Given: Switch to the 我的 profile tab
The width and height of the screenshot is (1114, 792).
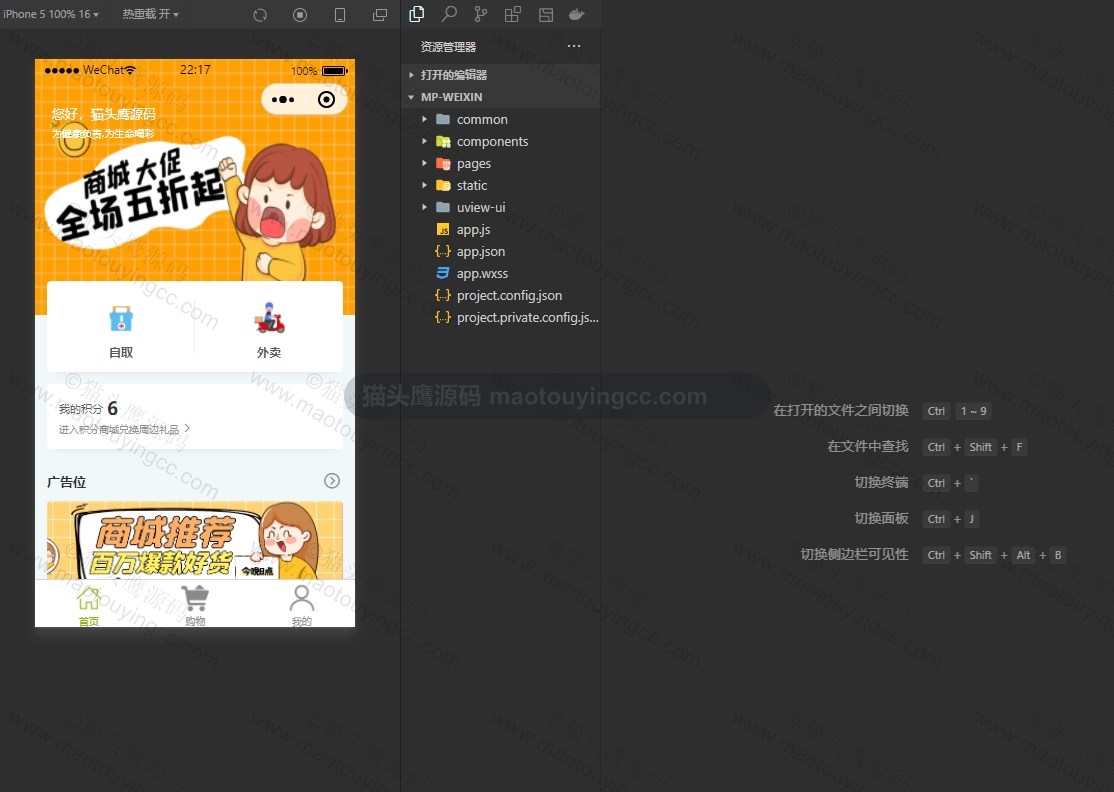Looking at the screenshot, I should (x=301, y=604).
